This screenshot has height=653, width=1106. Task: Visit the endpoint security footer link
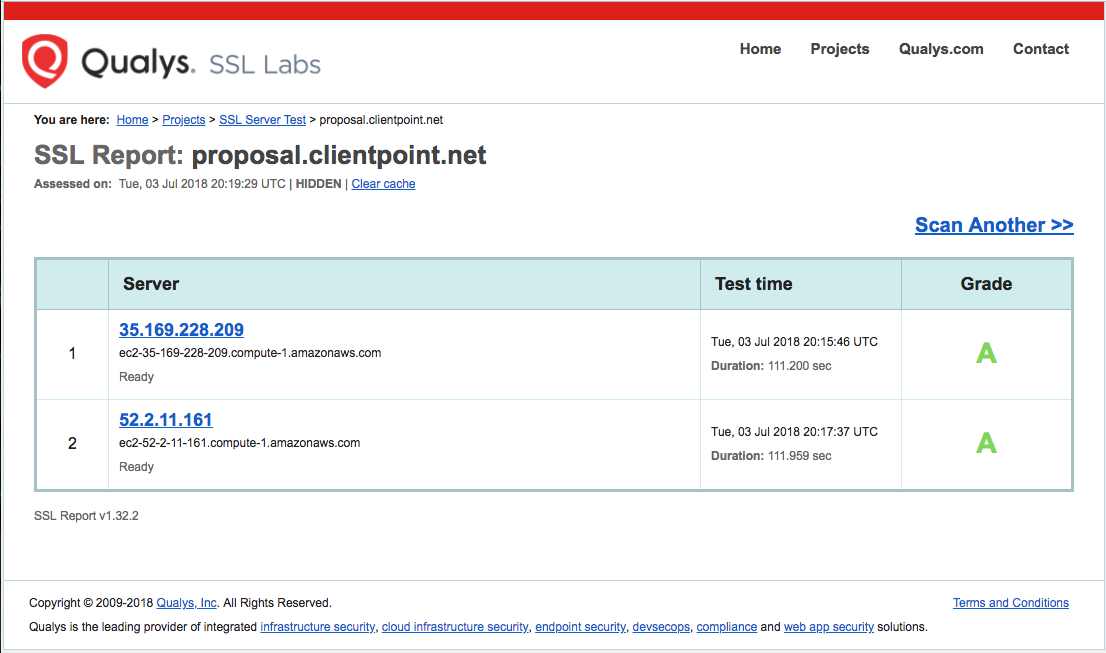click(x=580, y=627)
